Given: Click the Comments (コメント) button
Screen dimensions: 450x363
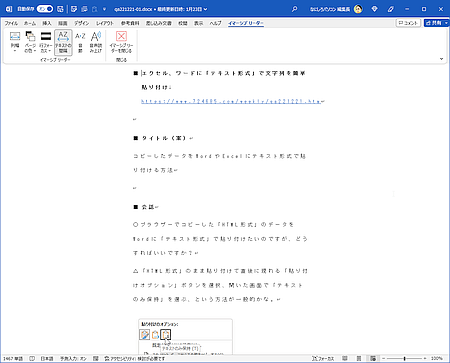Looking at the screenshot, I should tap(408, 23).
